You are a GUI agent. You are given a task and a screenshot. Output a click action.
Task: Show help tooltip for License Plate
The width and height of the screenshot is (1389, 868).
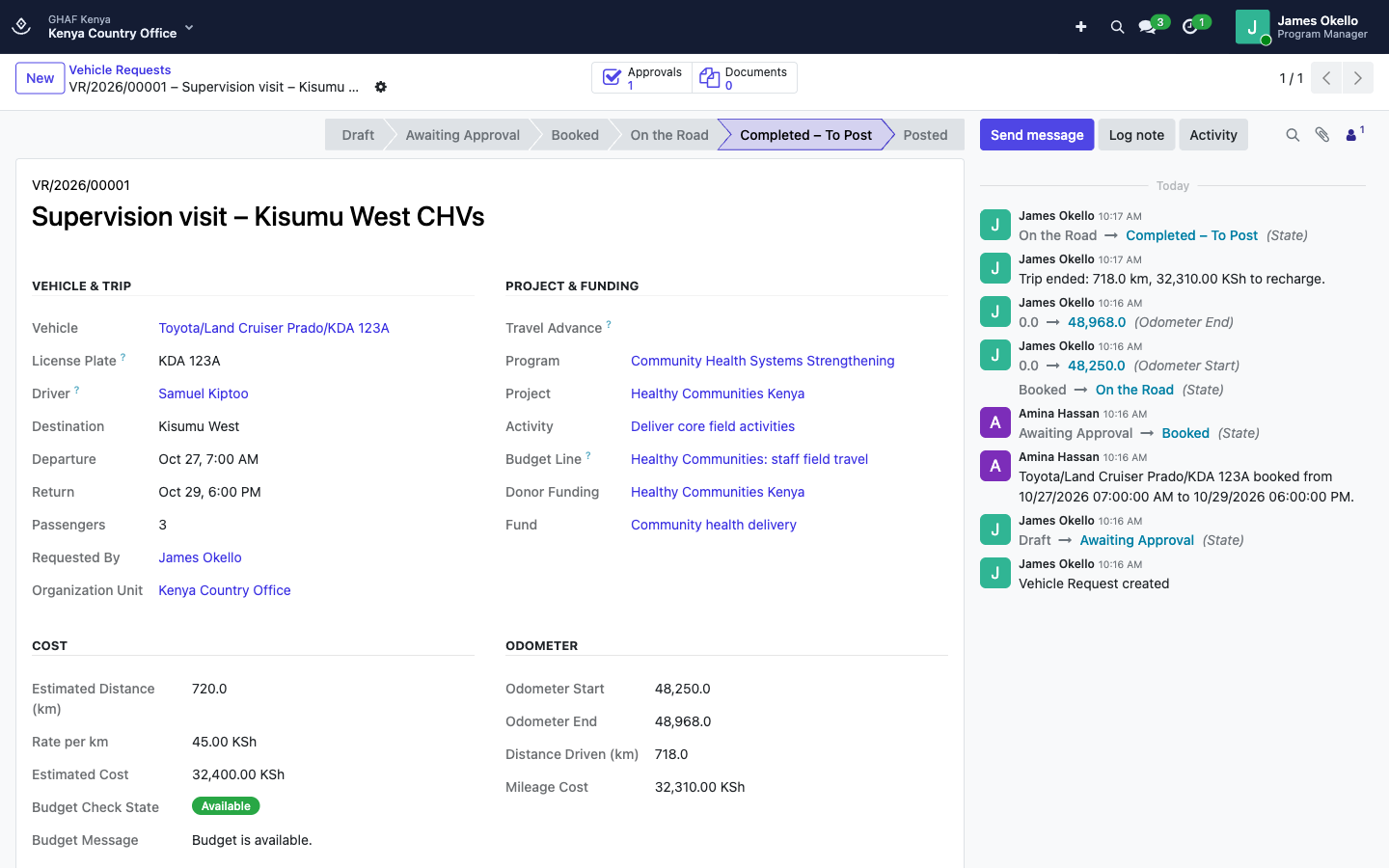click(123, 357)
